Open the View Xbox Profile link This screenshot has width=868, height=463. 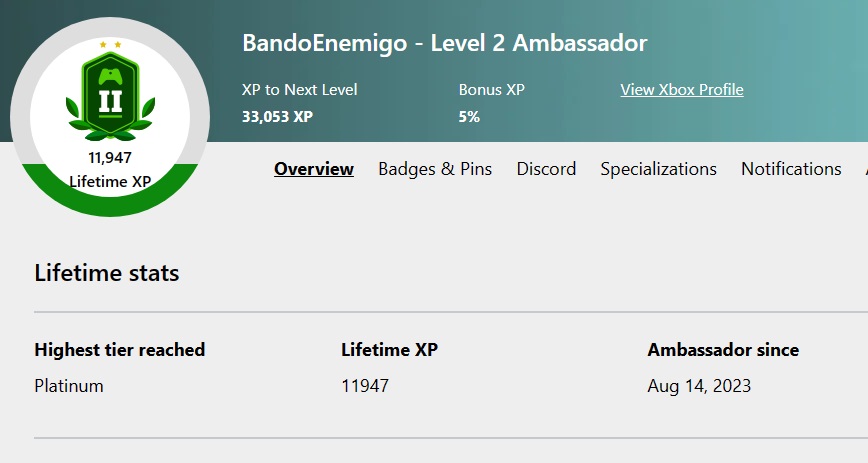681,90
